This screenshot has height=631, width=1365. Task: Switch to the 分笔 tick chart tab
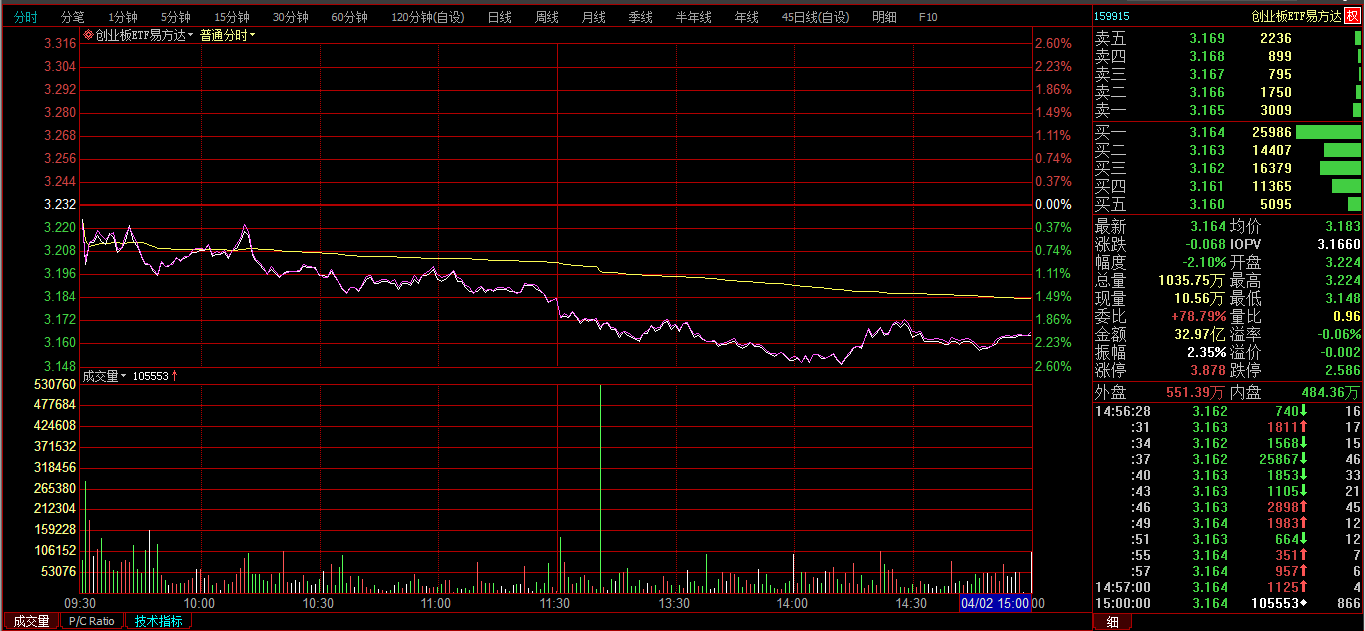pos(73,17)
